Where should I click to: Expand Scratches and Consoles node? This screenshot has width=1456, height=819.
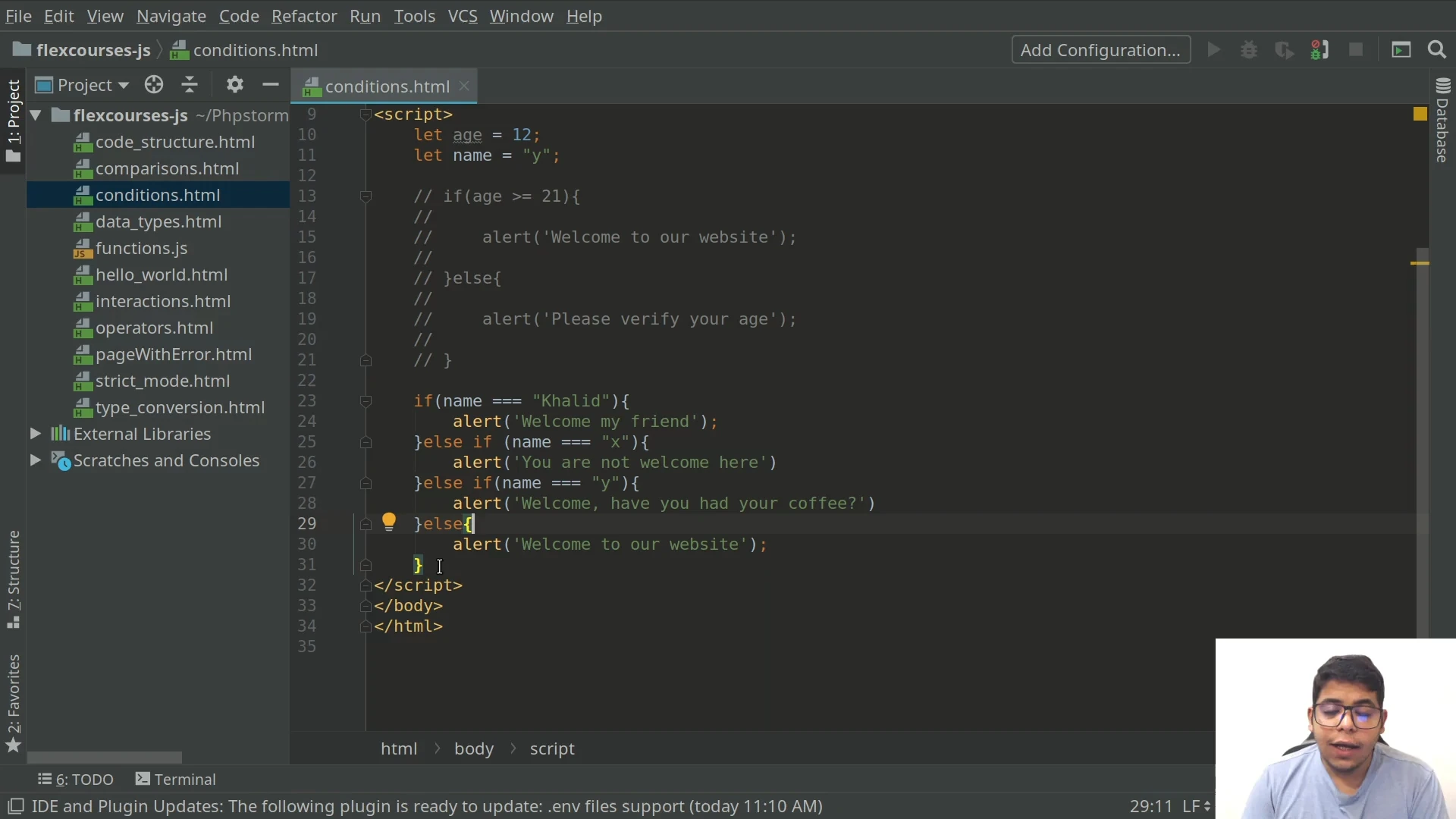pyautogui.click(x=35, y=460)
